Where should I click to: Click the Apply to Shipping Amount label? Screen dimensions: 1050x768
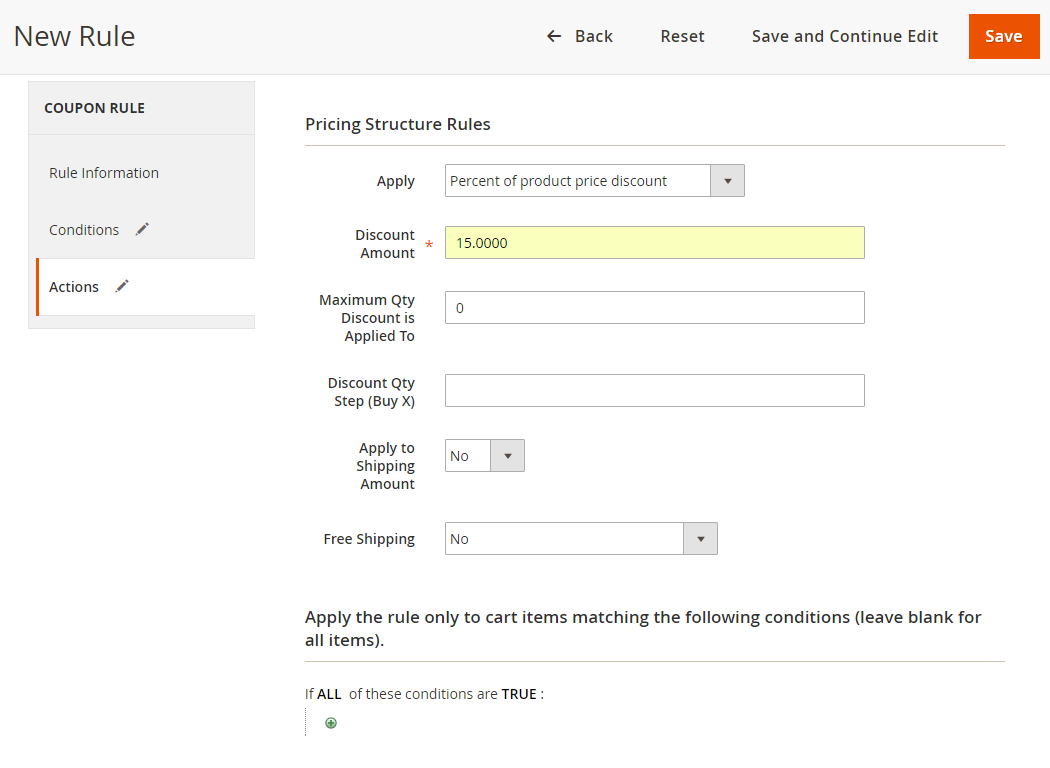coord(385,466)
